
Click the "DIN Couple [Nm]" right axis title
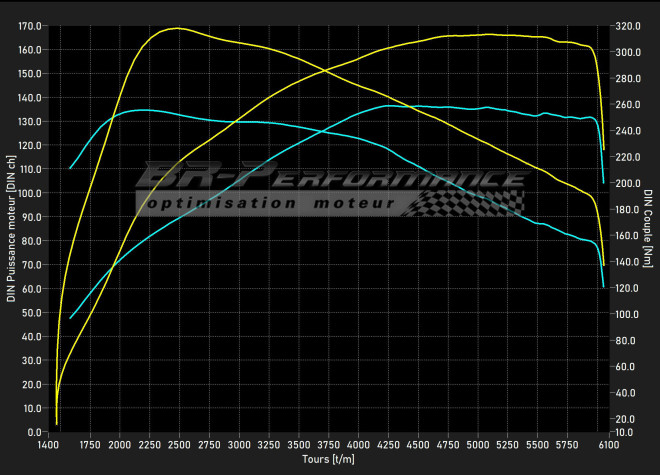click(648, 228)
